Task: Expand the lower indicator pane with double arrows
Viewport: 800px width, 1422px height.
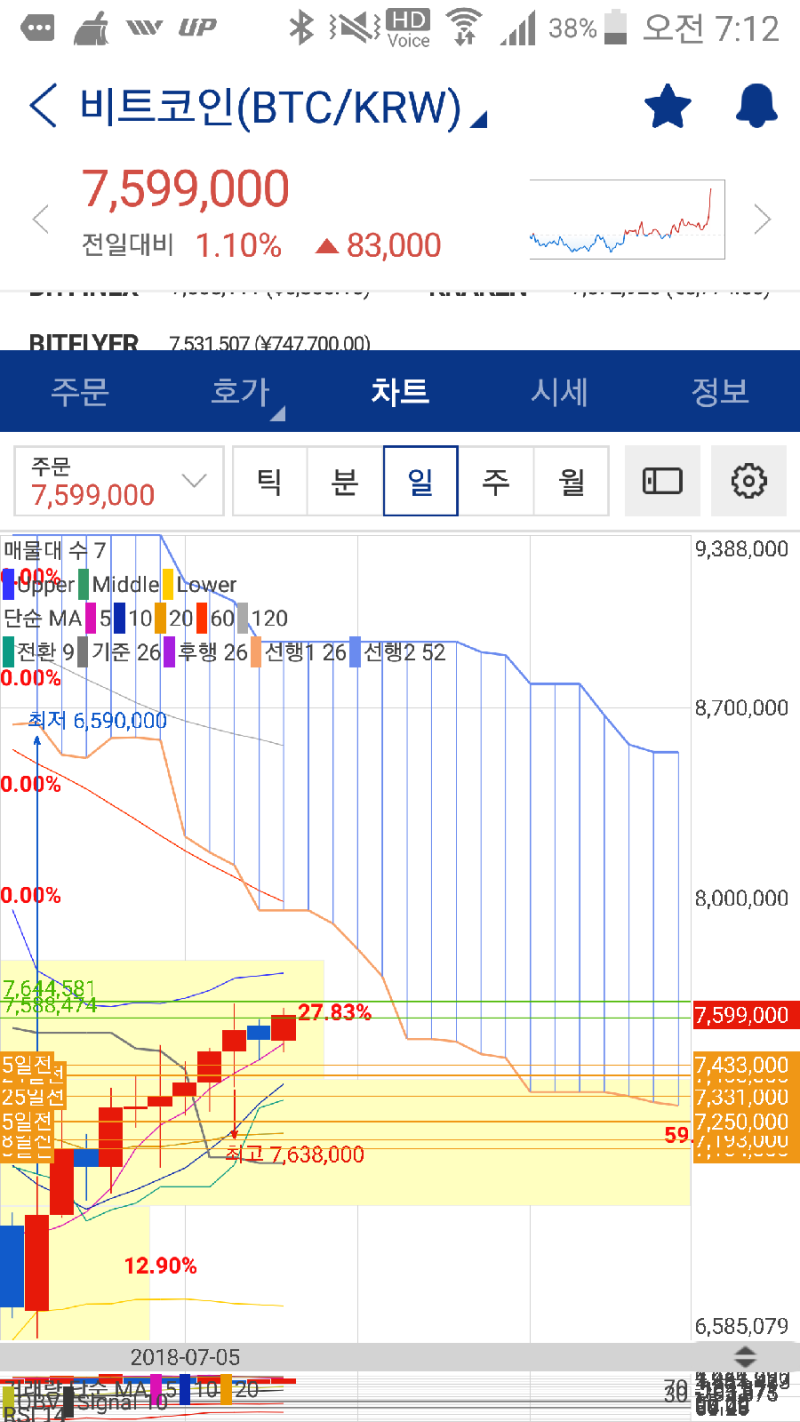Action: tap(746, 1357)
